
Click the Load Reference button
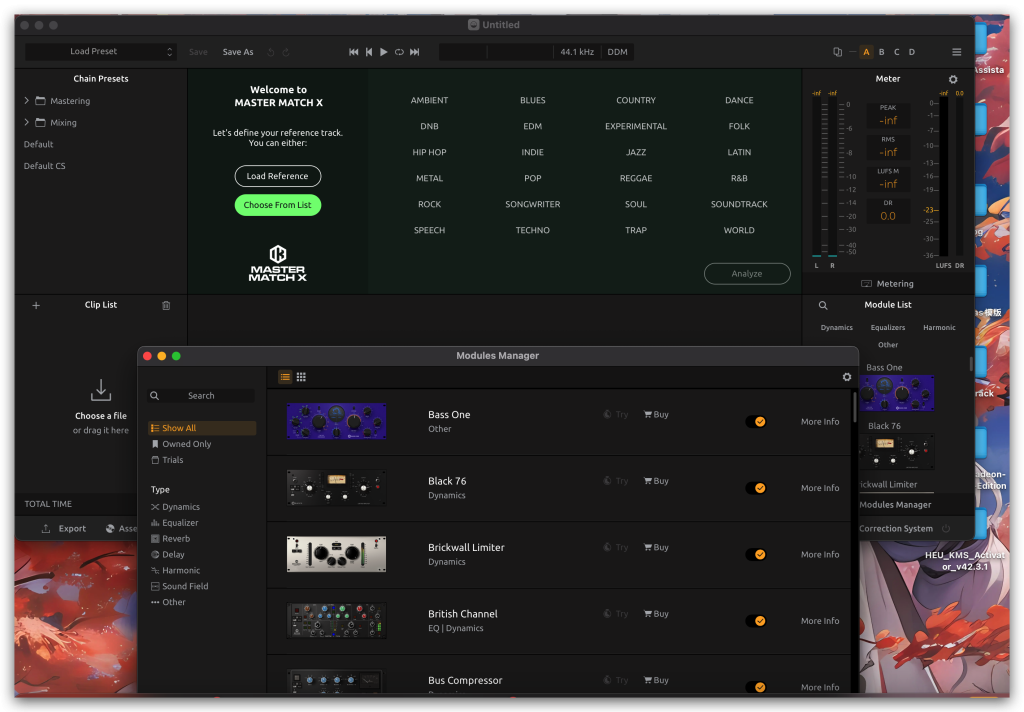tap(278, 176)
